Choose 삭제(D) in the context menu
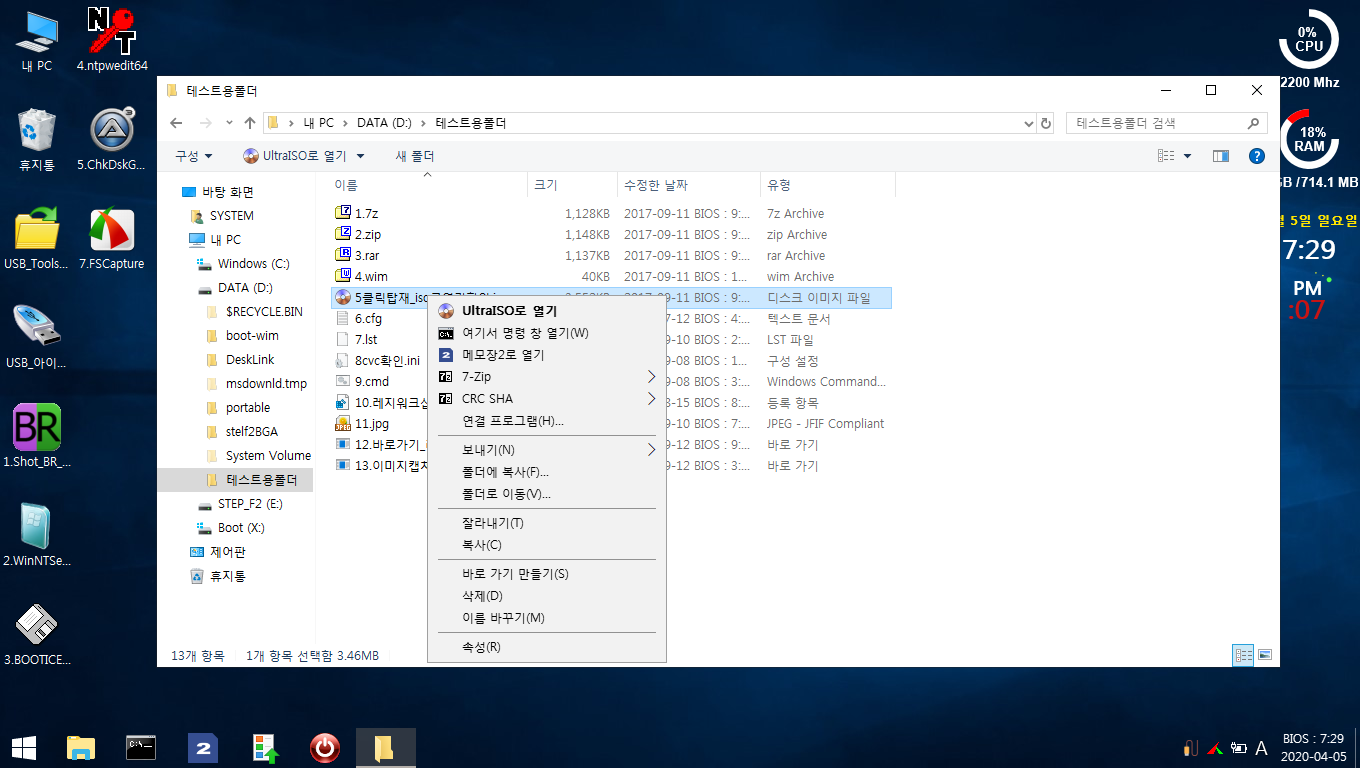The image size is (1360, 768). tap(546, 596)
